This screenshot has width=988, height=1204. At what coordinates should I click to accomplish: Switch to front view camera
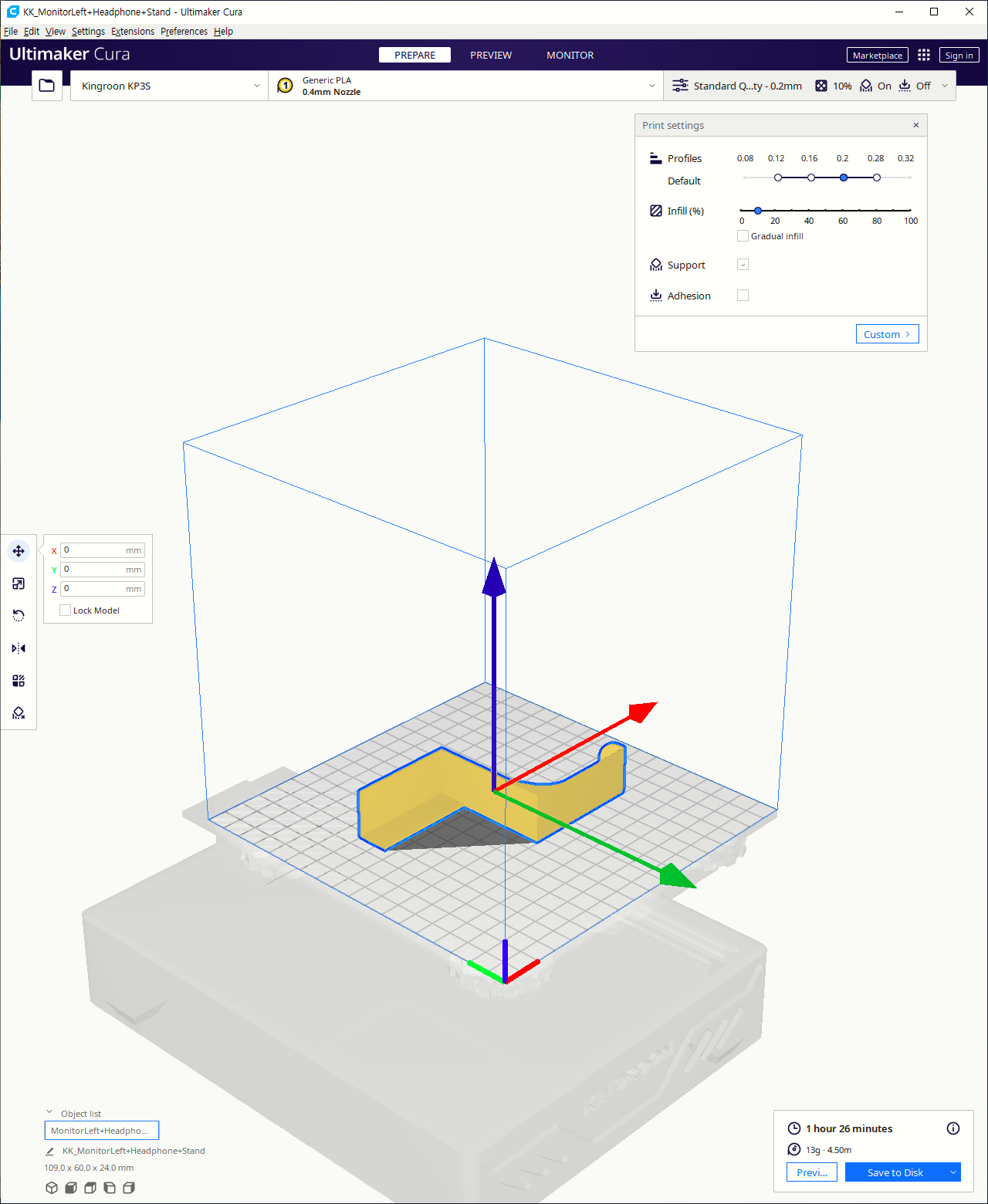click(71, 1188)
